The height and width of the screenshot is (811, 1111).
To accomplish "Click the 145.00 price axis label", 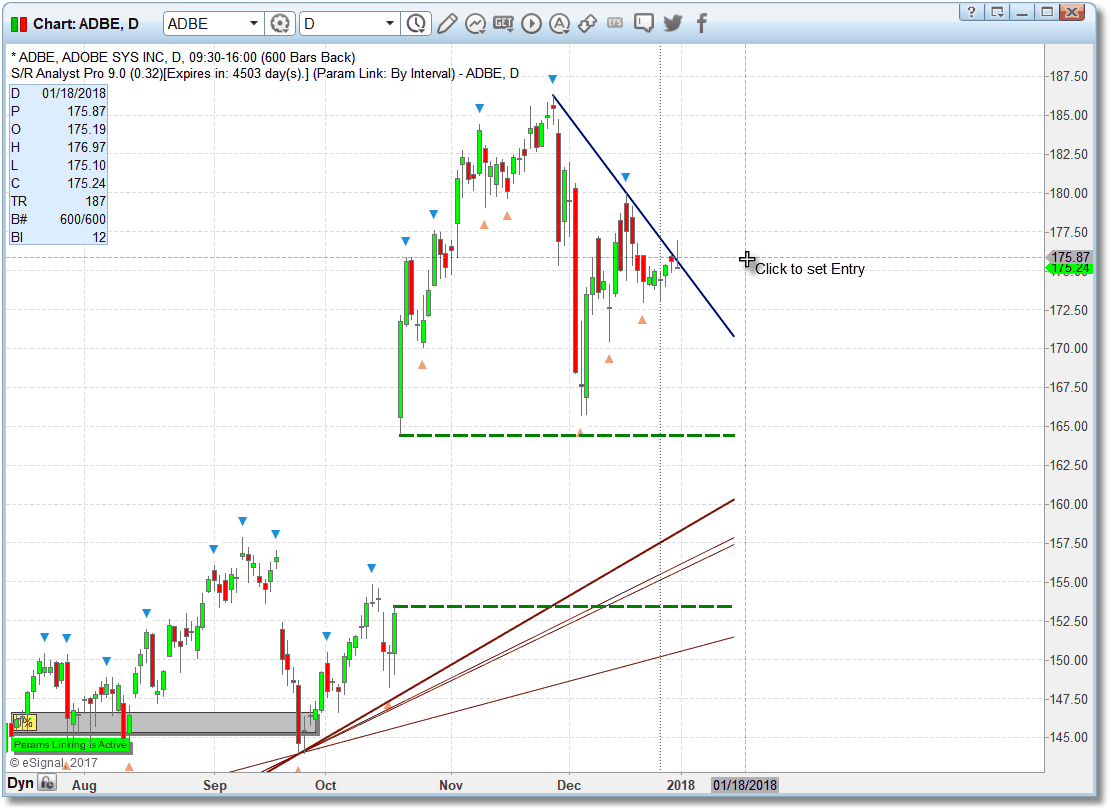I will point(1068,737).
